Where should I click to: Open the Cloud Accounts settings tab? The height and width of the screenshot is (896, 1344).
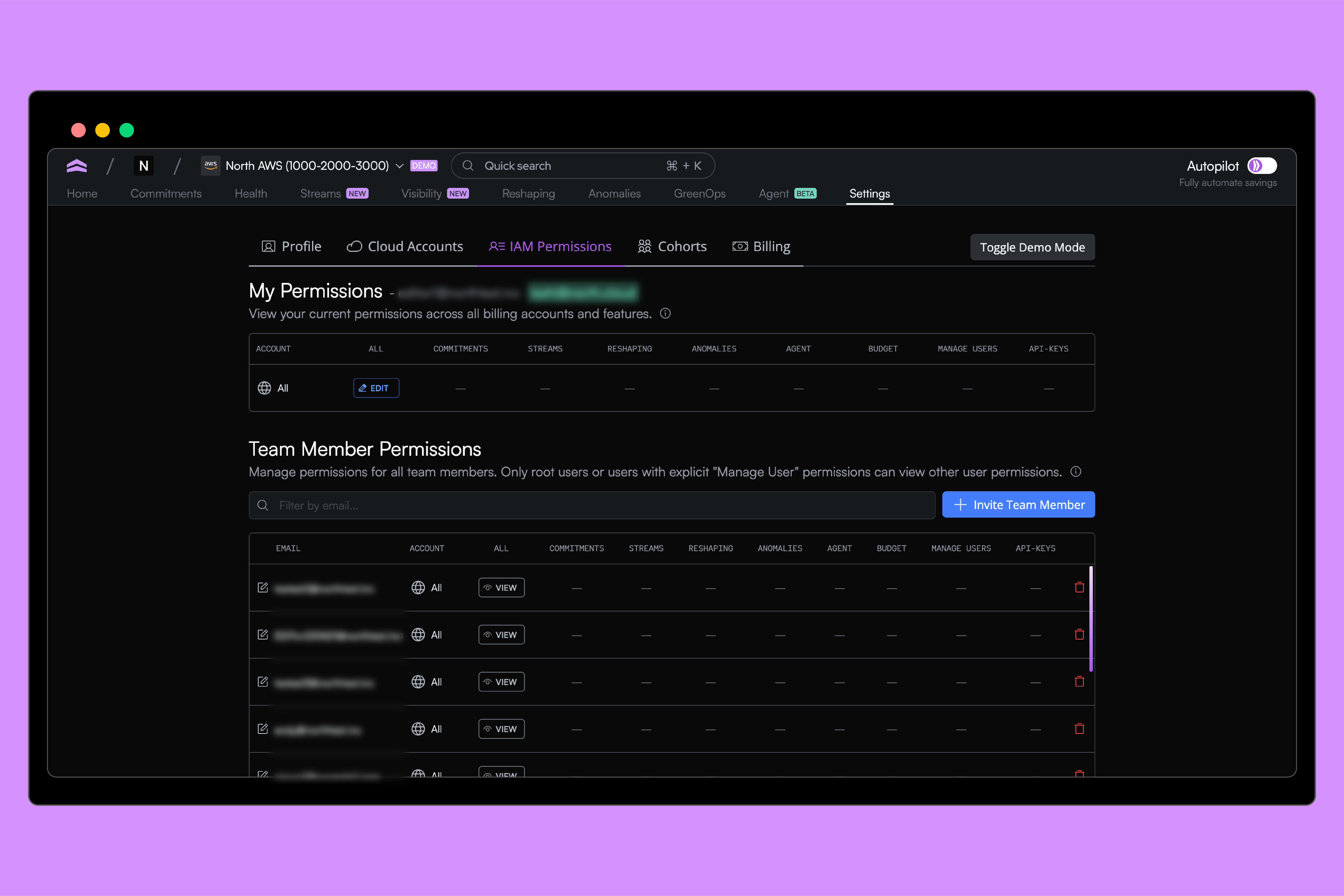405,246
